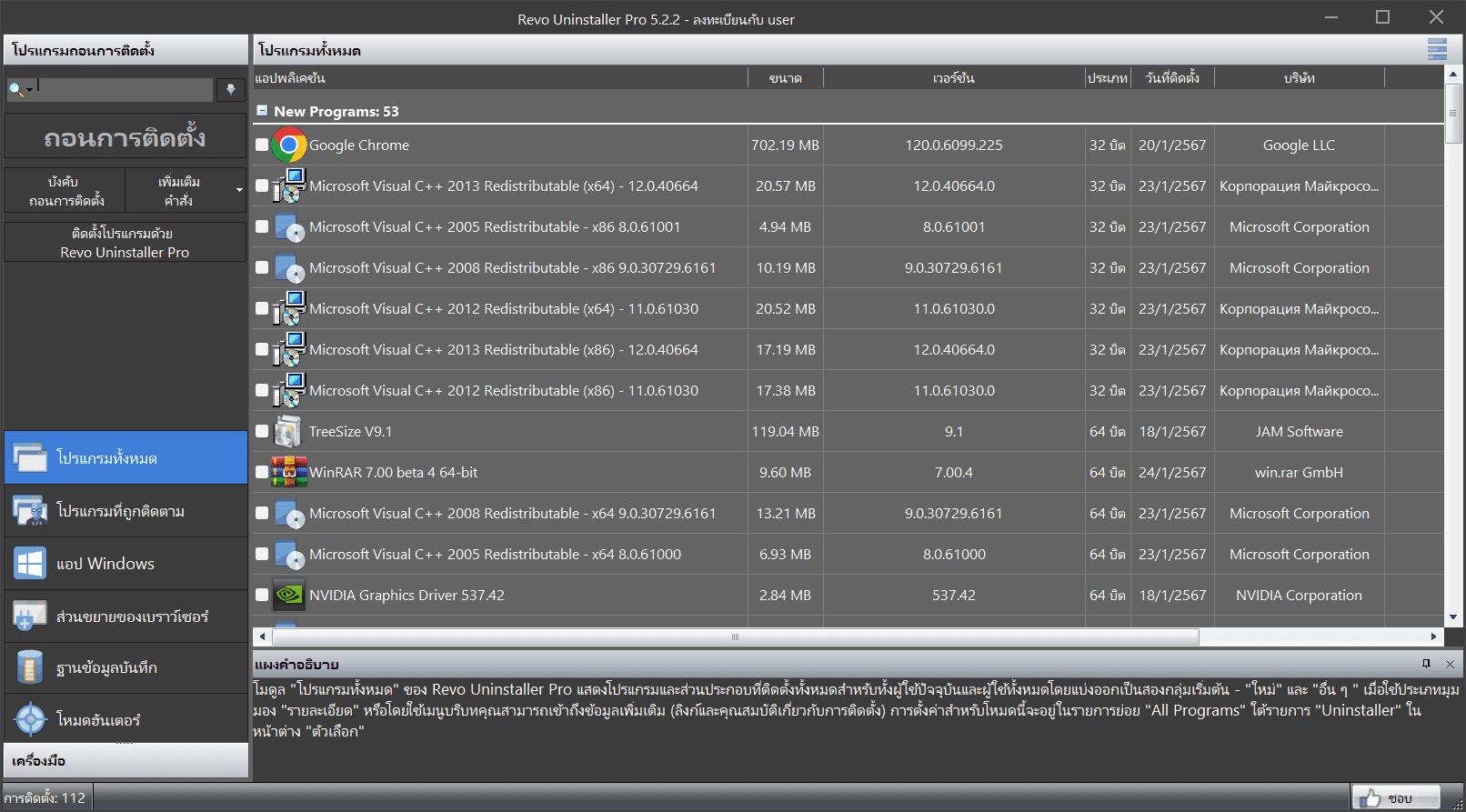
Task: Click horizontal scrollbar right arrow
Action: point(1433,637)
